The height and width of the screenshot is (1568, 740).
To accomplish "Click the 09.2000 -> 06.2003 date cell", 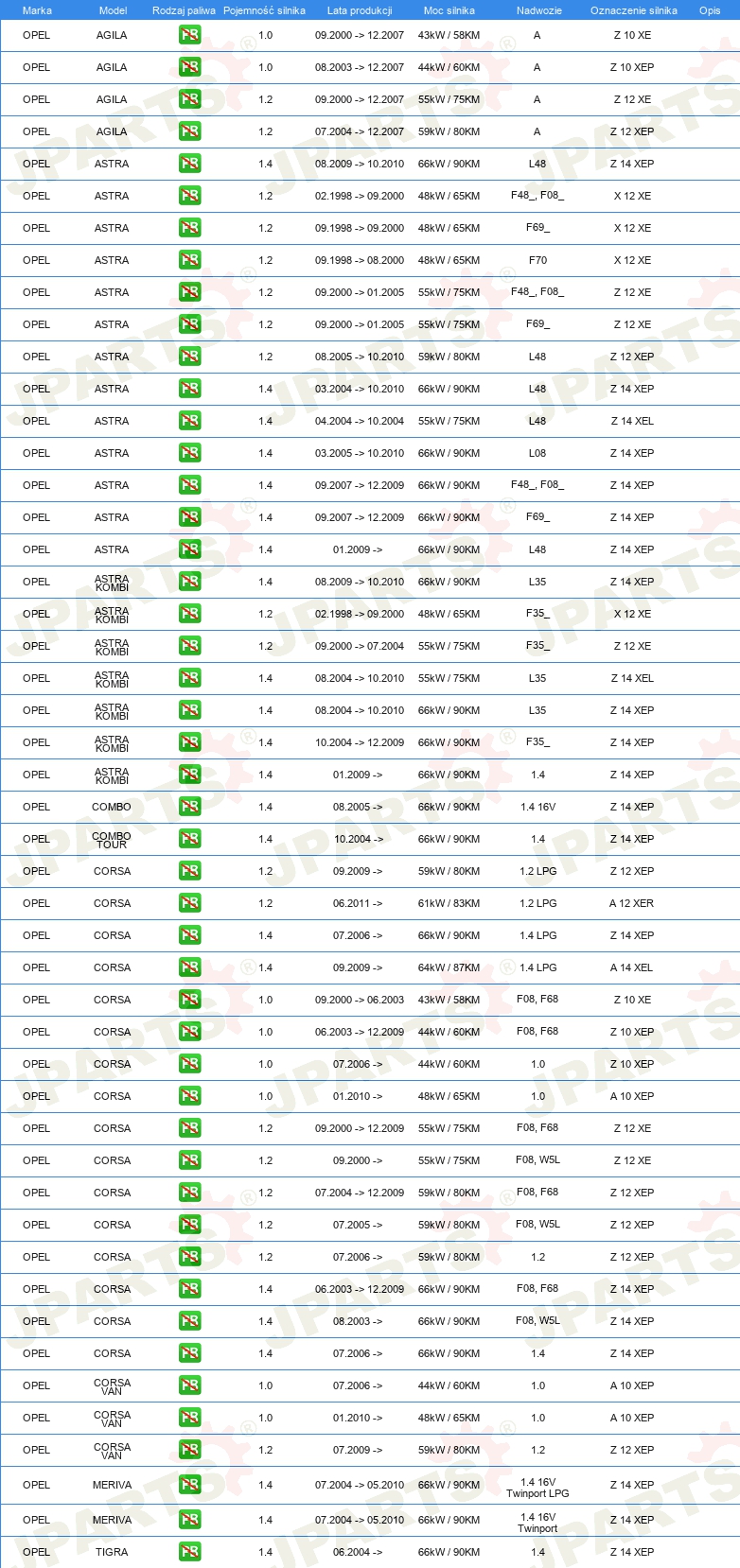I will pos(360,1000).
